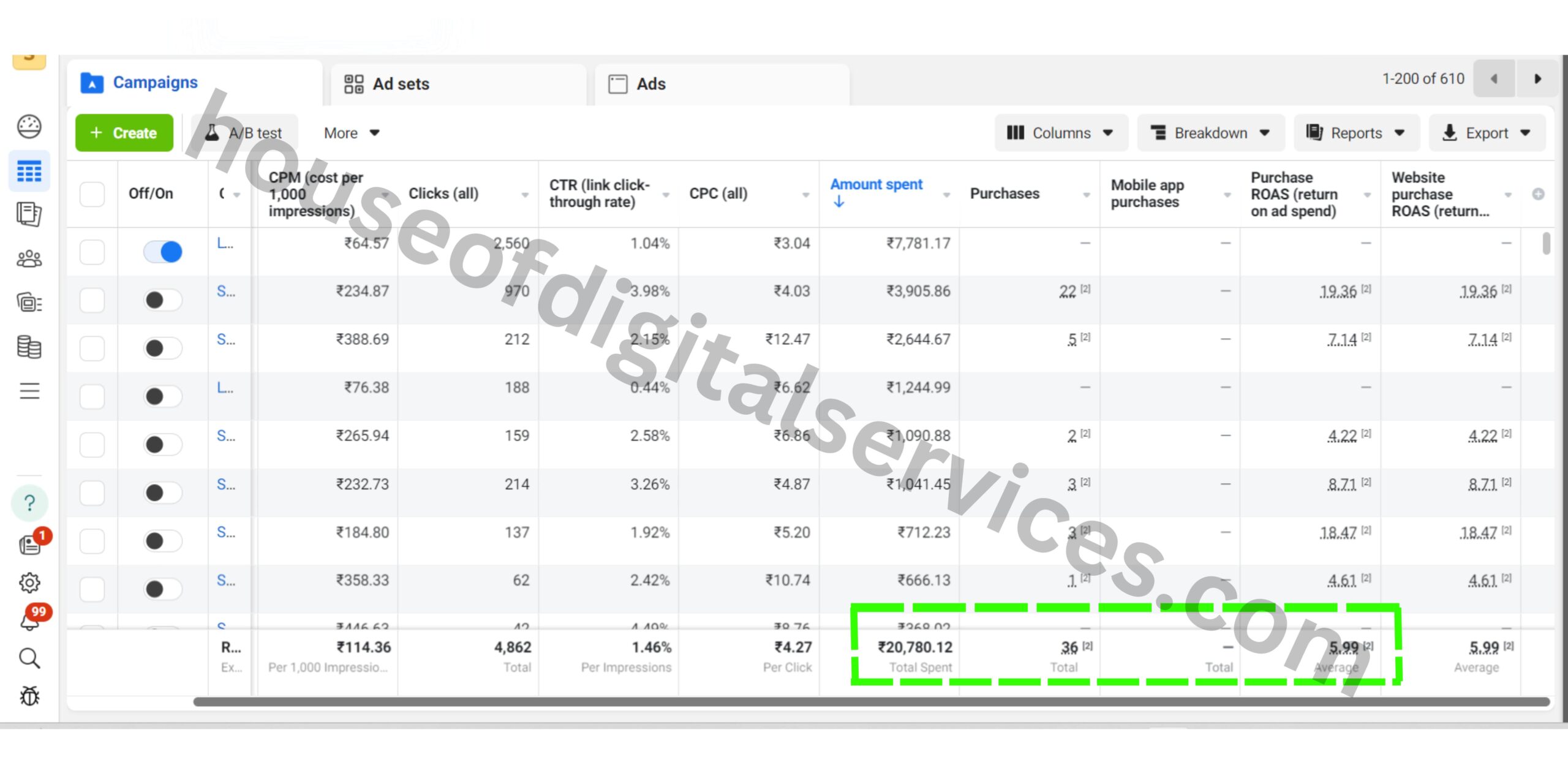Open Clicks (all) column dropdown arrow
Screen dimensions: 1568x784
tap(525, 195)
